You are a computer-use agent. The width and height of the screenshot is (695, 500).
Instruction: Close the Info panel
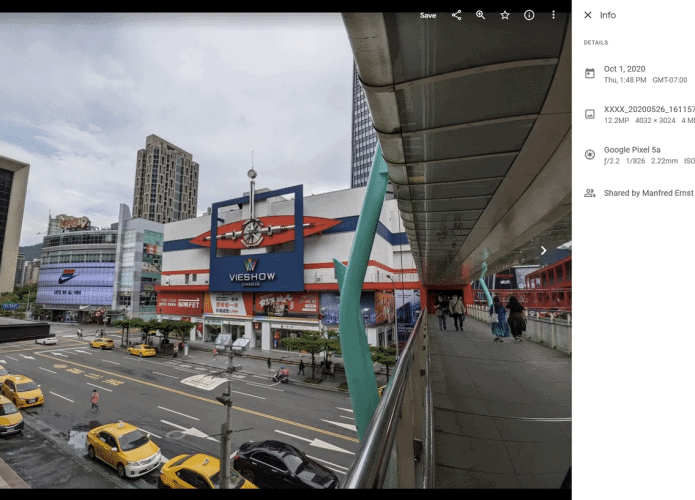(x=588, y=15)
